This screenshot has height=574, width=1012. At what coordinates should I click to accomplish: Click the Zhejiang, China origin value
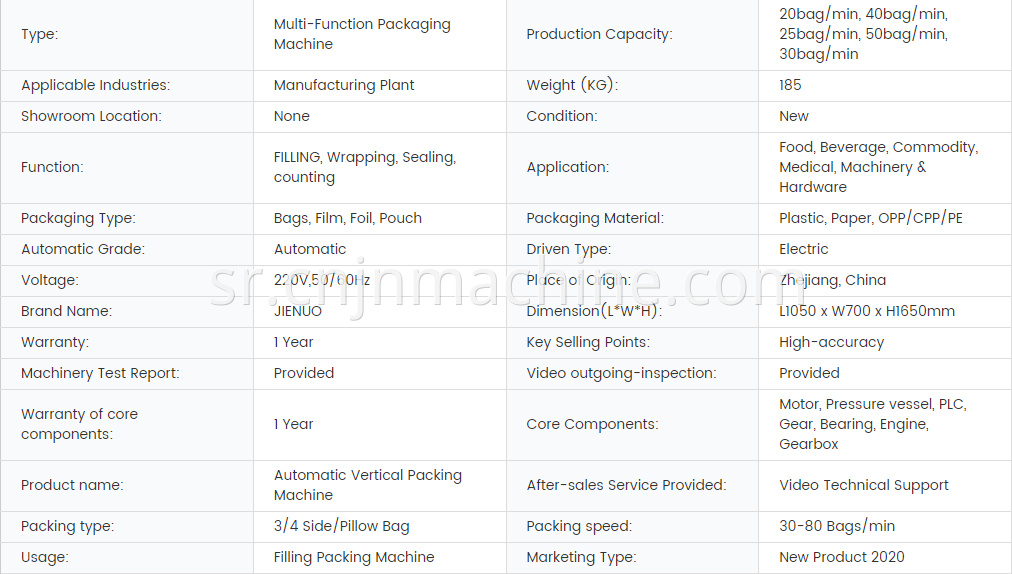(833, 280)
